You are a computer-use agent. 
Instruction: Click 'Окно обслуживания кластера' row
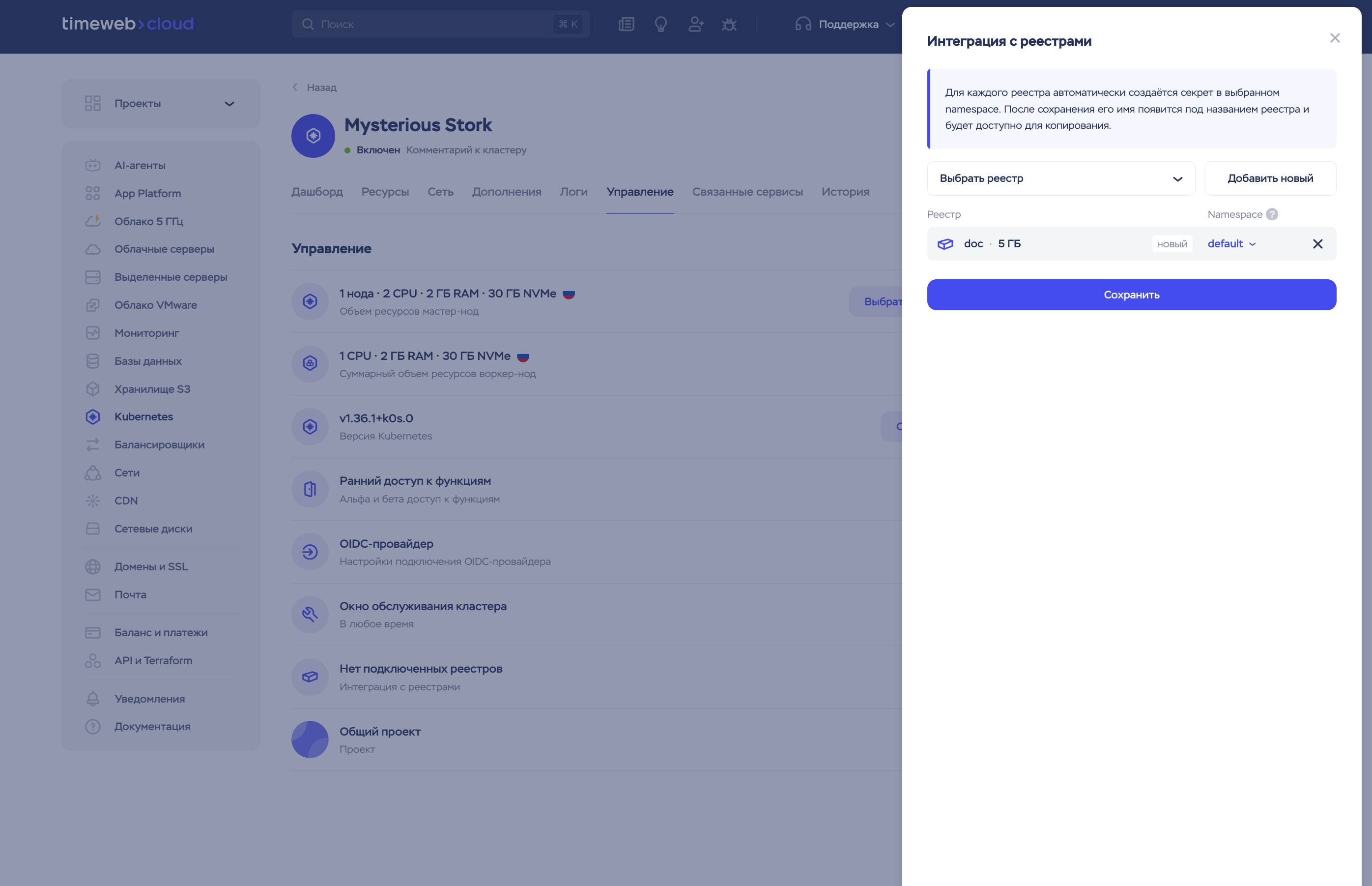[596, 615]
